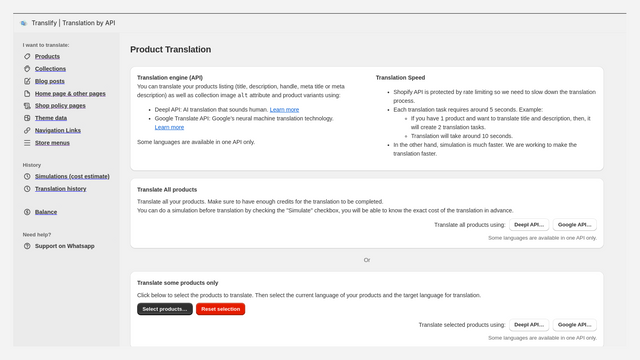The image size is (640, 360).
Task: Open the Products translation page
Action: tap(47, 56)
